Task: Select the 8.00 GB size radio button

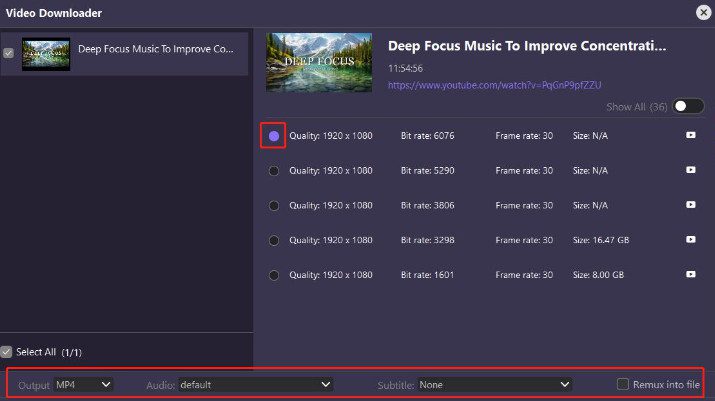Action: [x=274, y=275]
